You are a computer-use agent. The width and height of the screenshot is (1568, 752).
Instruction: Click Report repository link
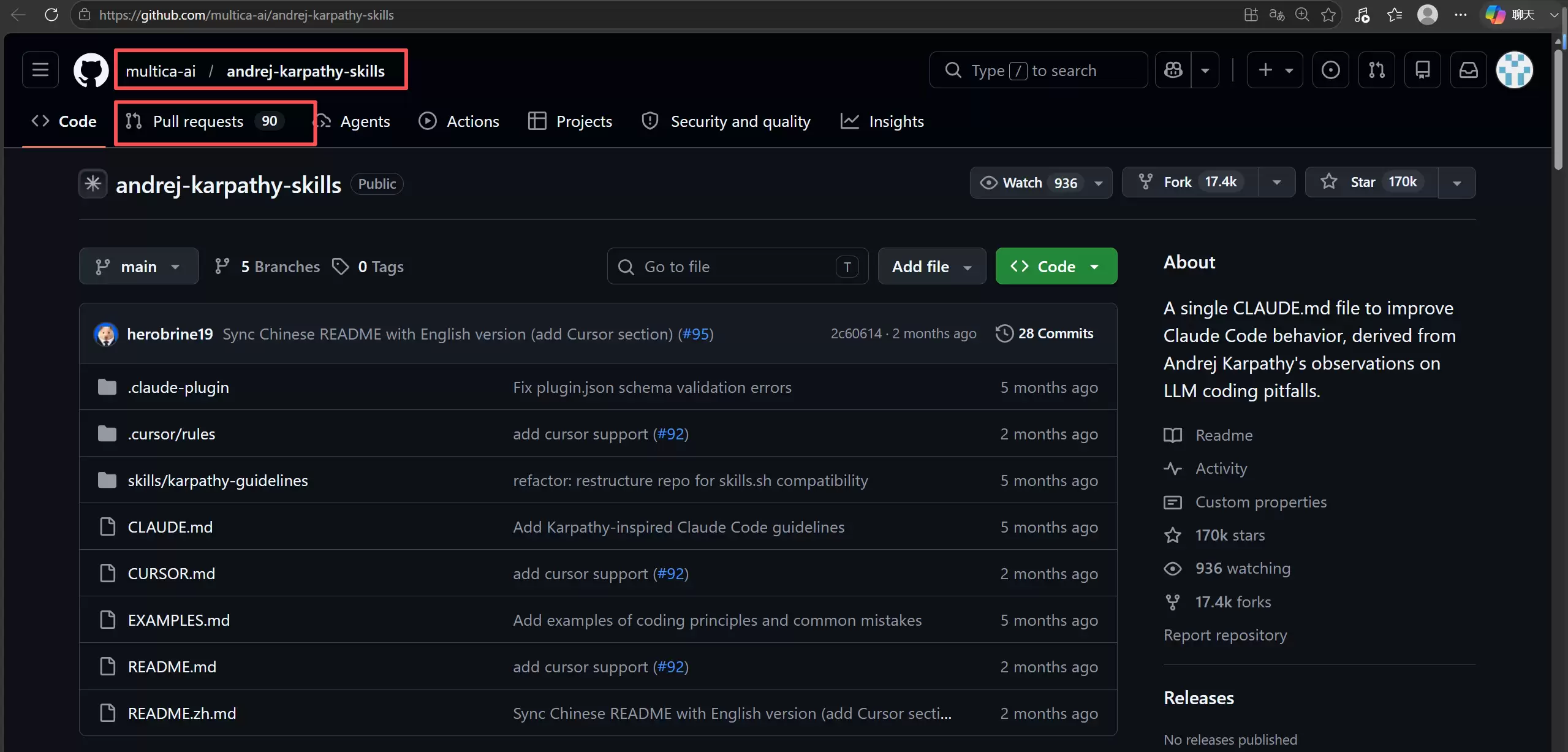click(x=1225, y=635)
